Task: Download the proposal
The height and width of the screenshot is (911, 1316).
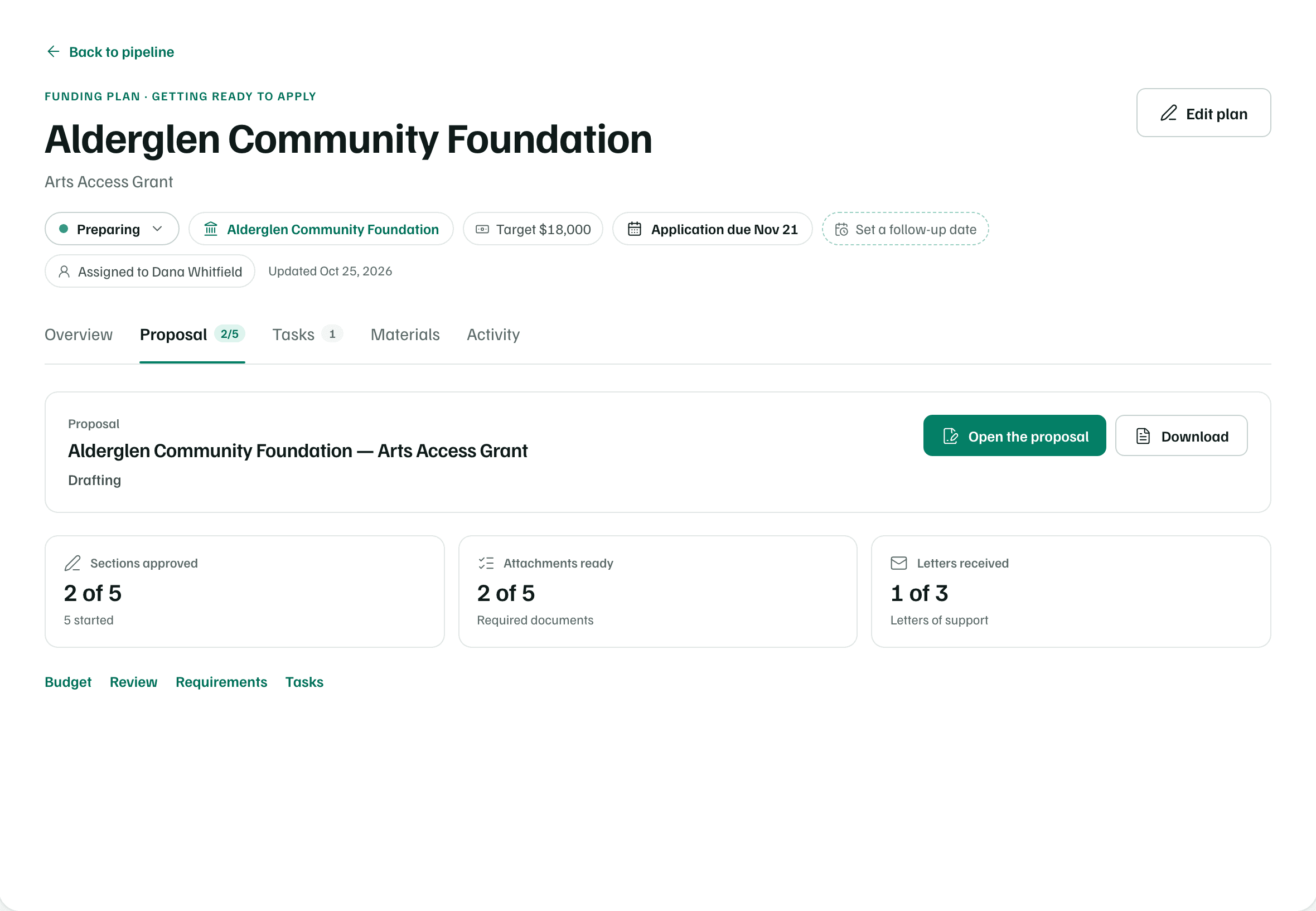Action: pyautogui.click(x=1181, y=436)
